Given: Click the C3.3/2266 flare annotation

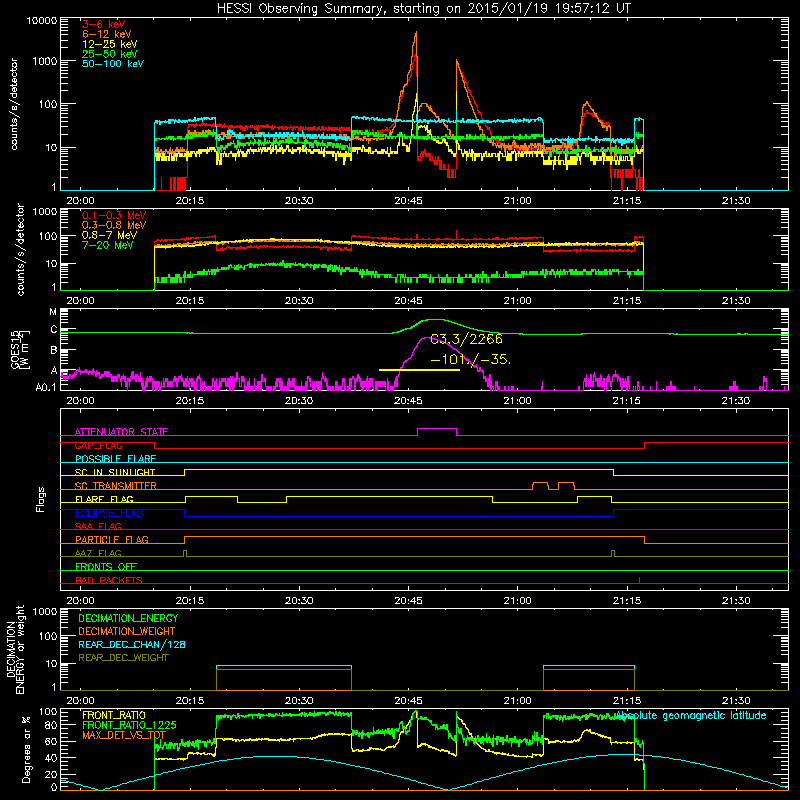Looking at the screenshot, I should pyautogui.click(x=466, y=339).
